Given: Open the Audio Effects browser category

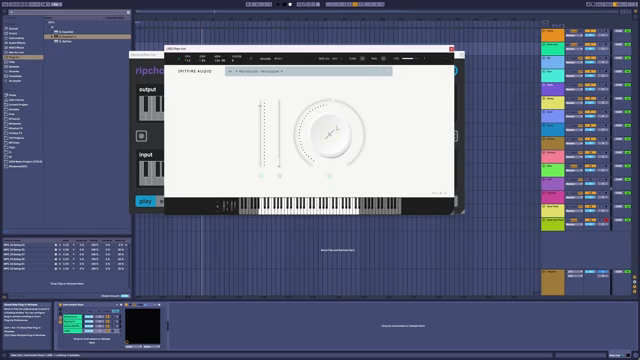Looking at the screenshot, I should (17, 43).
